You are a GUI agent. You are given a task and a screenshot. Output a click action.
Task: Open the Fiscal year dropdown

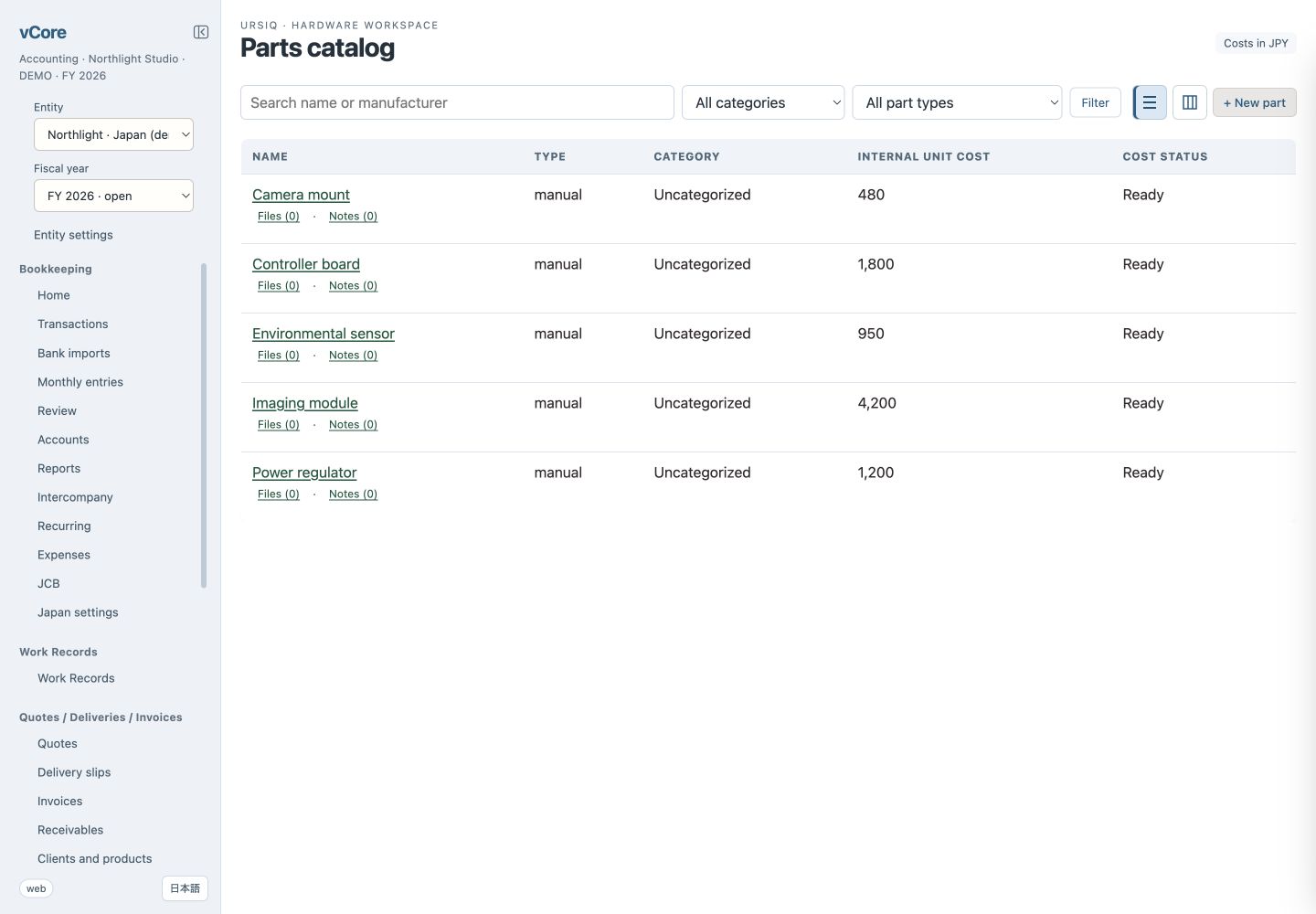click(x=113, y=196)
